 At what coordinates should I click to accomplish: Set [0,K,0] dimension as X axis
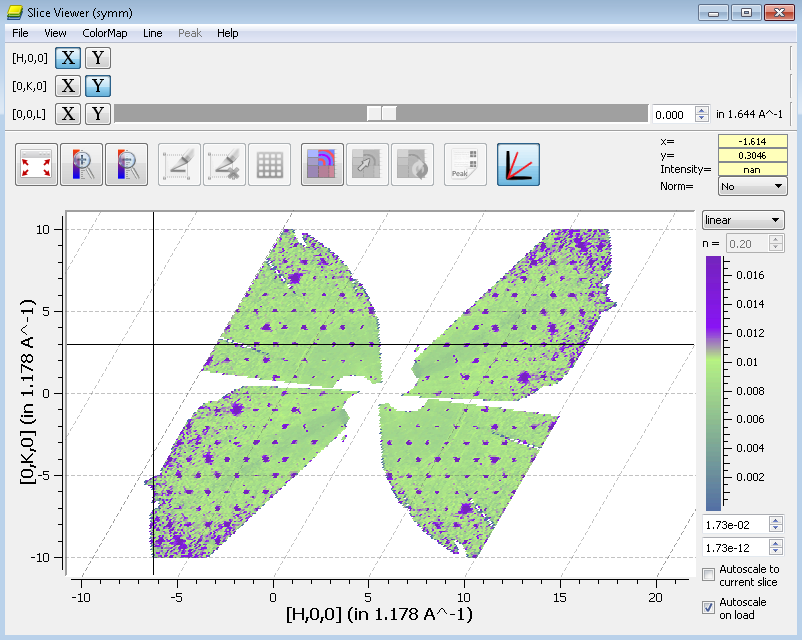[x=68, y=86]
